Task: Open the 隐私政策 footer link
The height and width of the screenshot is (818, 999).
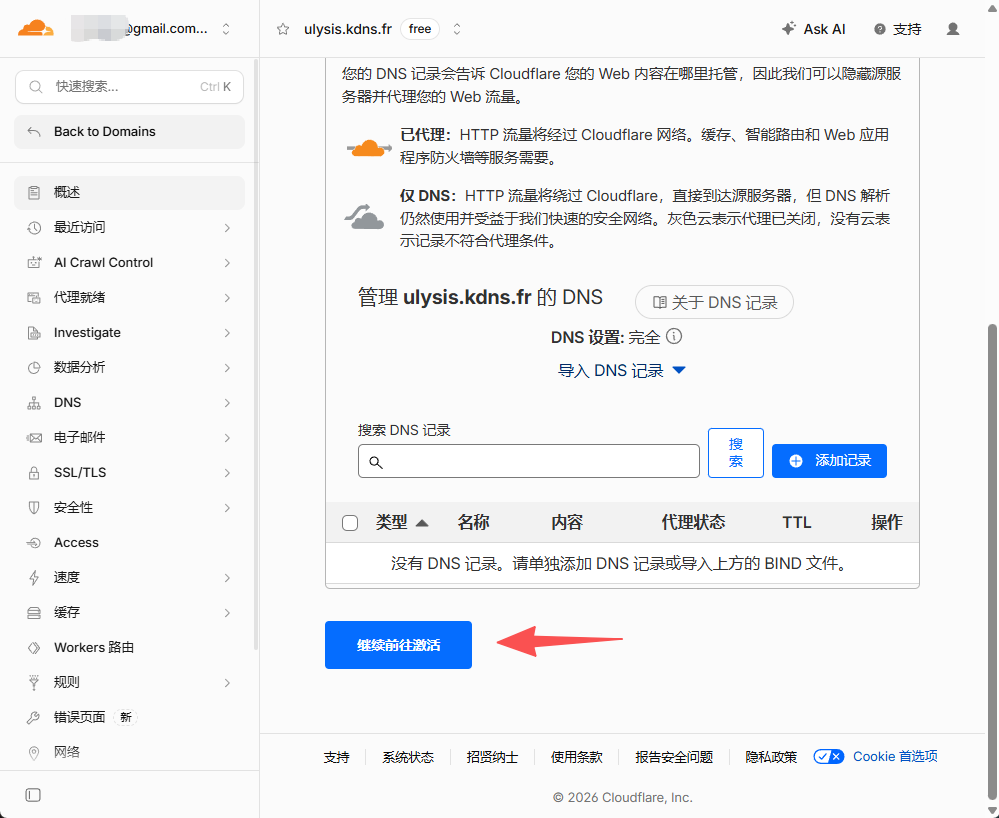Action: coord(771,757)
